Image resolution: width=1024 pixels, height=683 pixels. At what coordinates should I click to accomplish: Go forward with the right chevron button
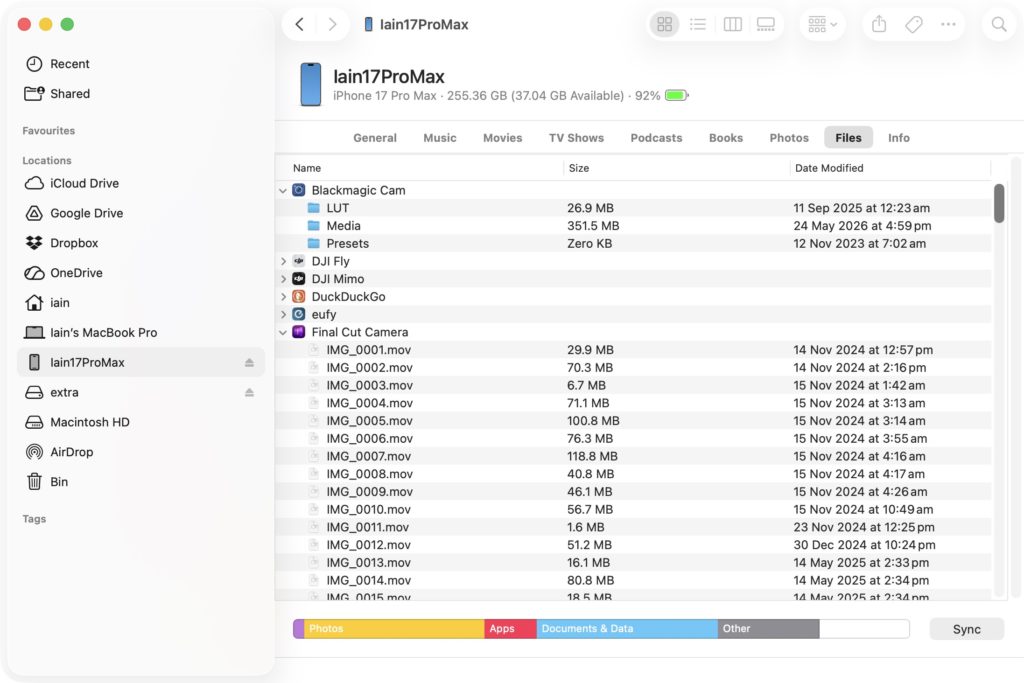(332, 24)
